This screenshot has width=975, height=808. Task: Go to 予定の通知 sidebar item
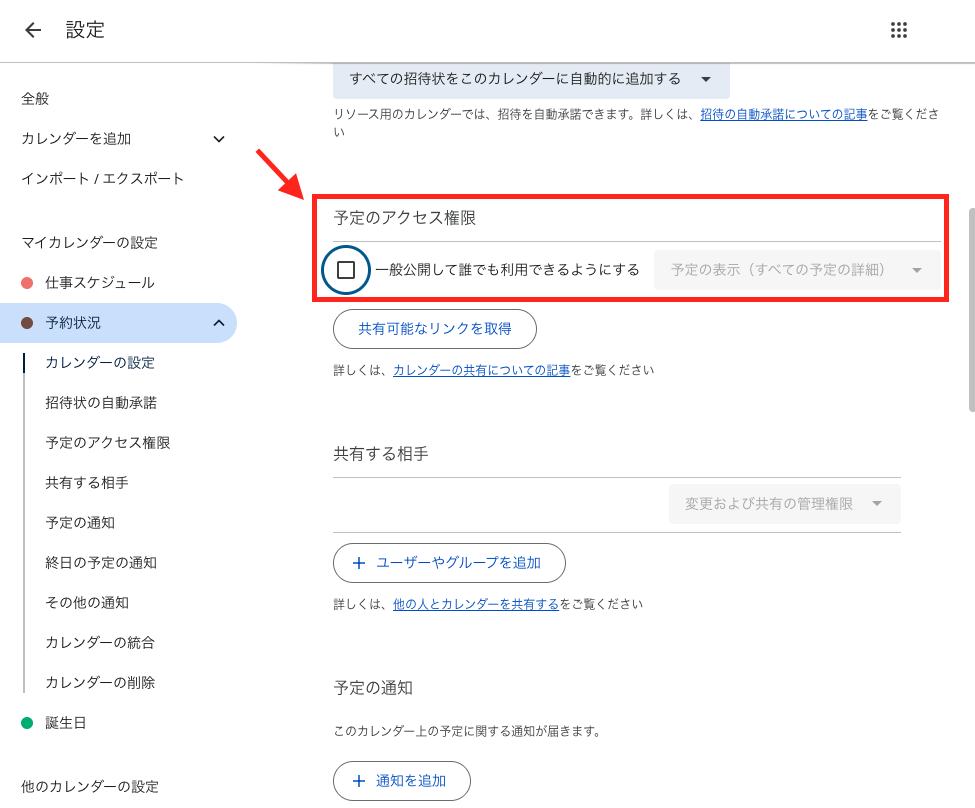pyautogui.click(x=80, y=523)
